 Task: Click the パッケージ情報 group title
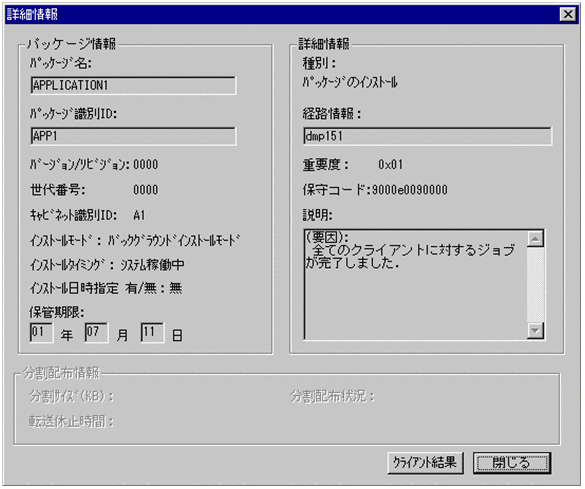tap(72, 44)
